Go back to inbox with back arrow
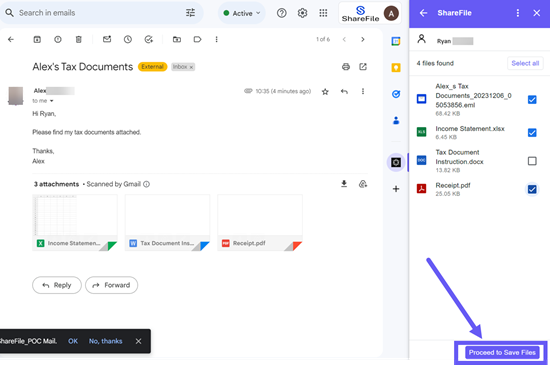The width and height of the screenshot is (550, 365). click(x=11, y=39)
